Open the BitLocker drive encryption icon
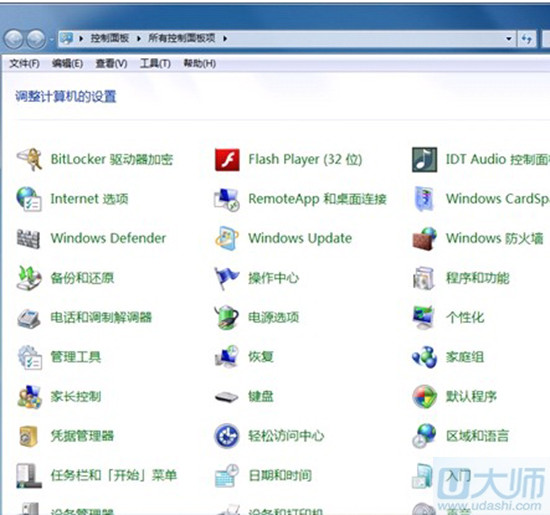 (29, 160)
